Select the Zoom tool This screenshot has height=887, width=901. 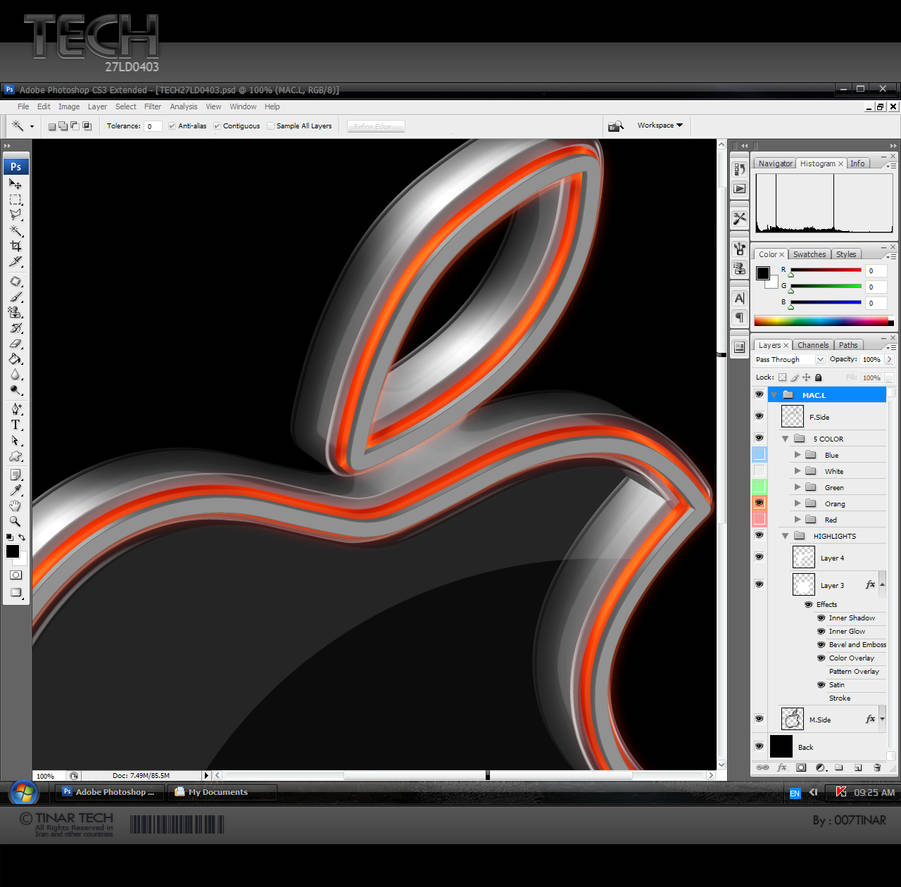[16, 522]
